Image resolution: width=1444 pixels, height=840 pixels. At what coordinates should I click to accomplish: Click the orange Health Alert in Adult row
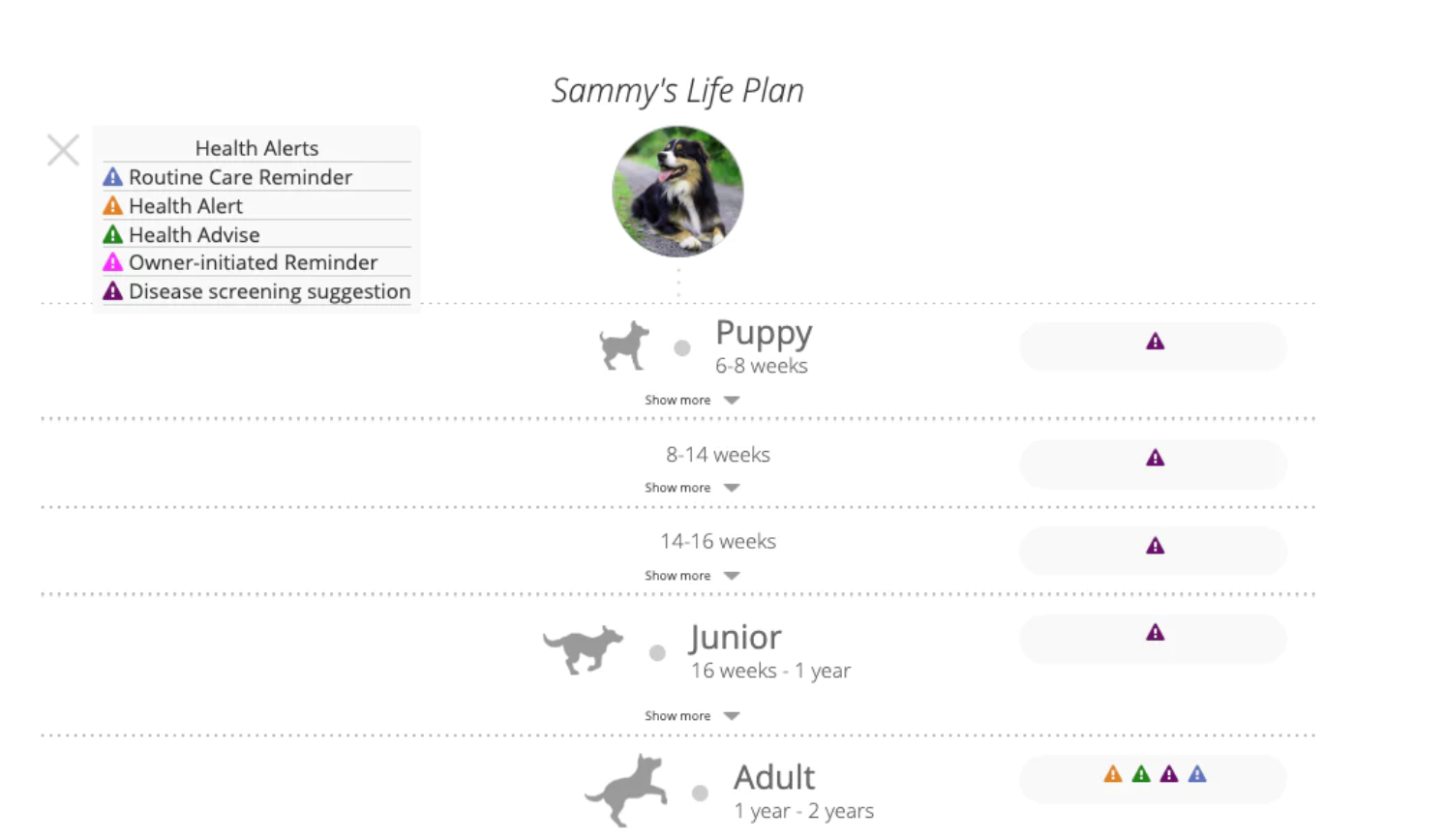(1113, 774)
